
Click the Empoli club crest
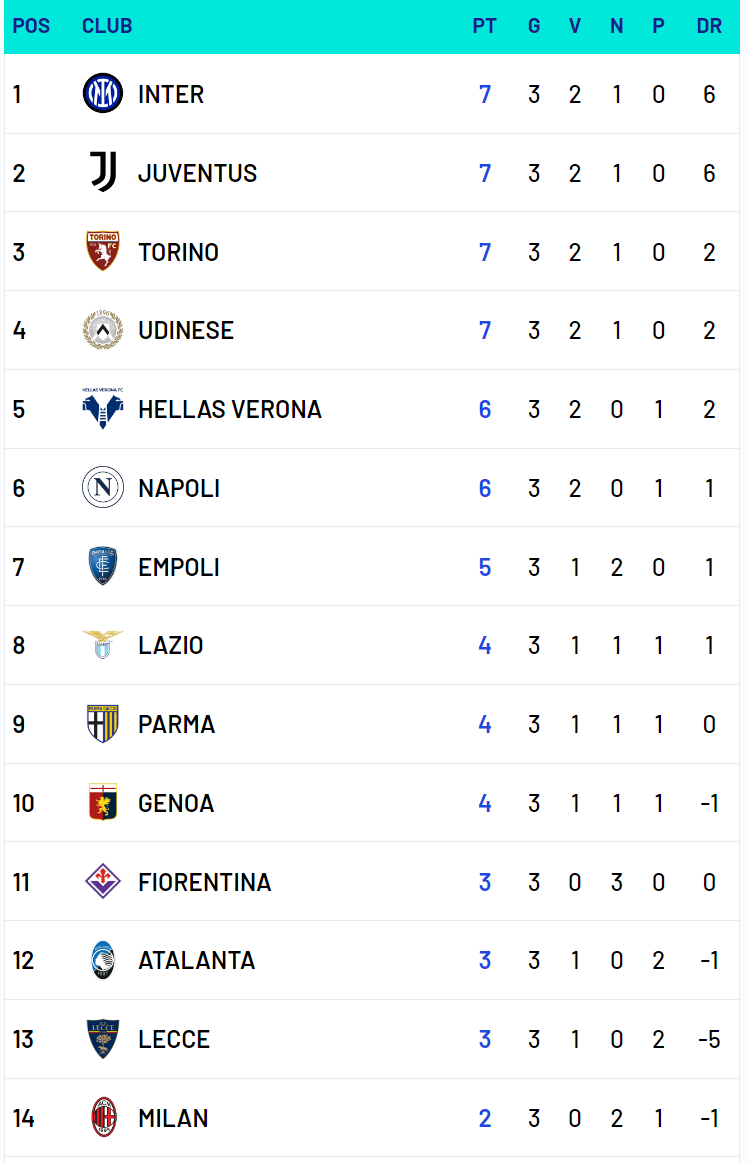point(102,566)
